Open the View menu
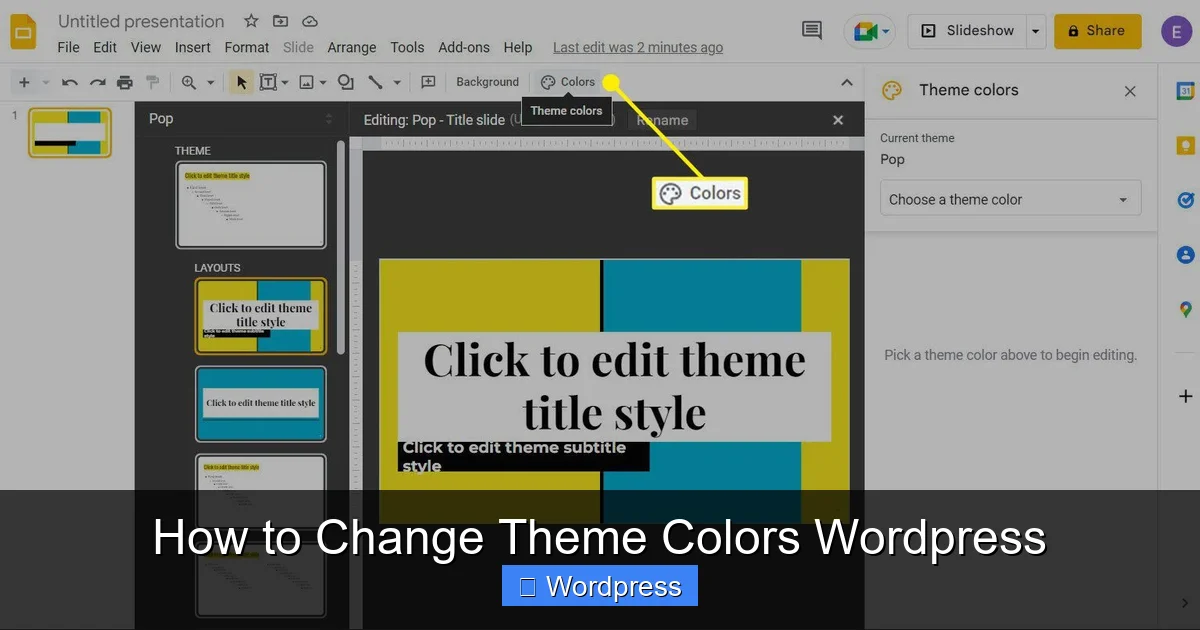Viewport: 1200px width, 630px height. 145,47
